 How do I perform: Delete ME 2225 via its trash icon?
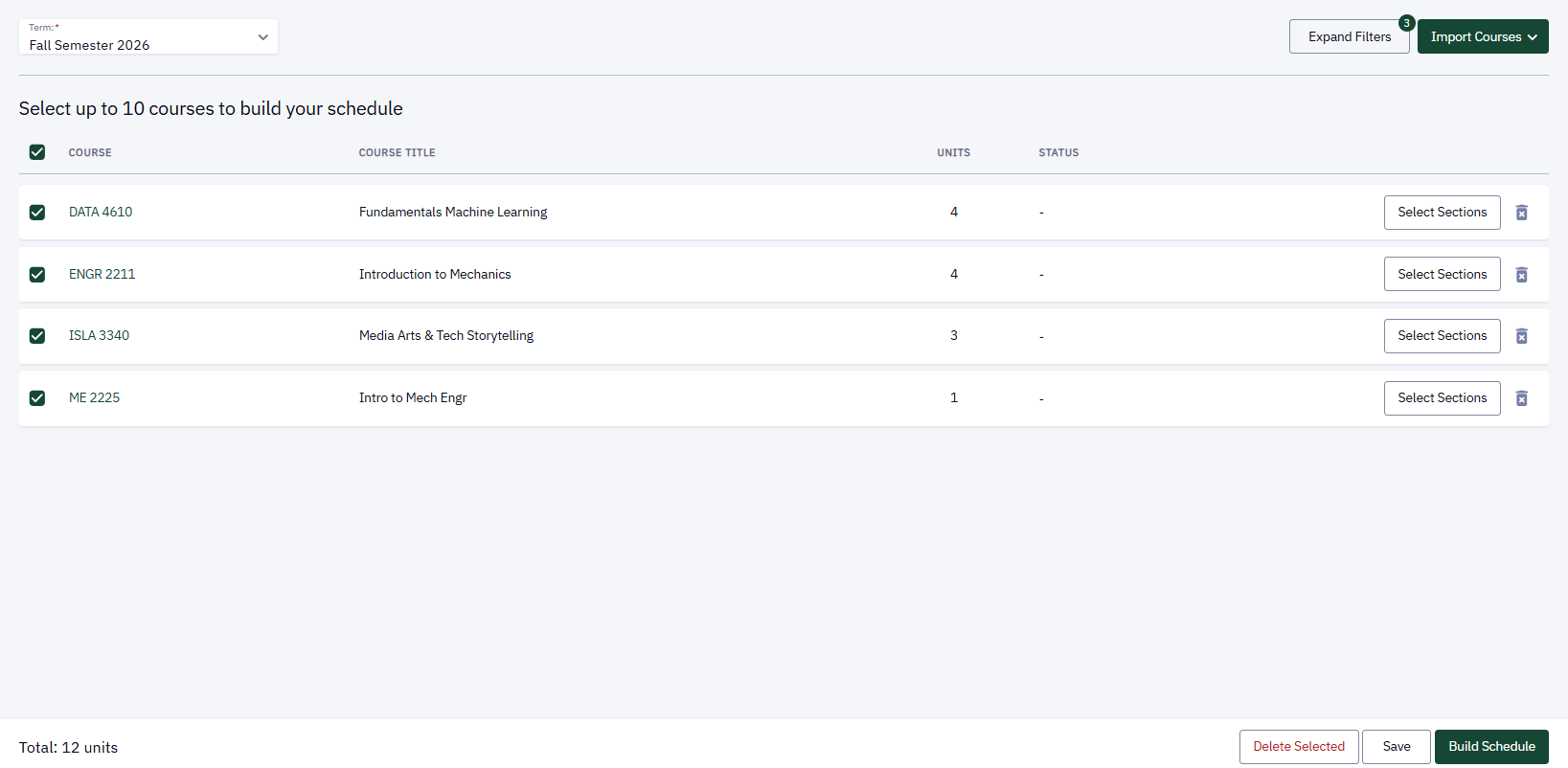1521,398
